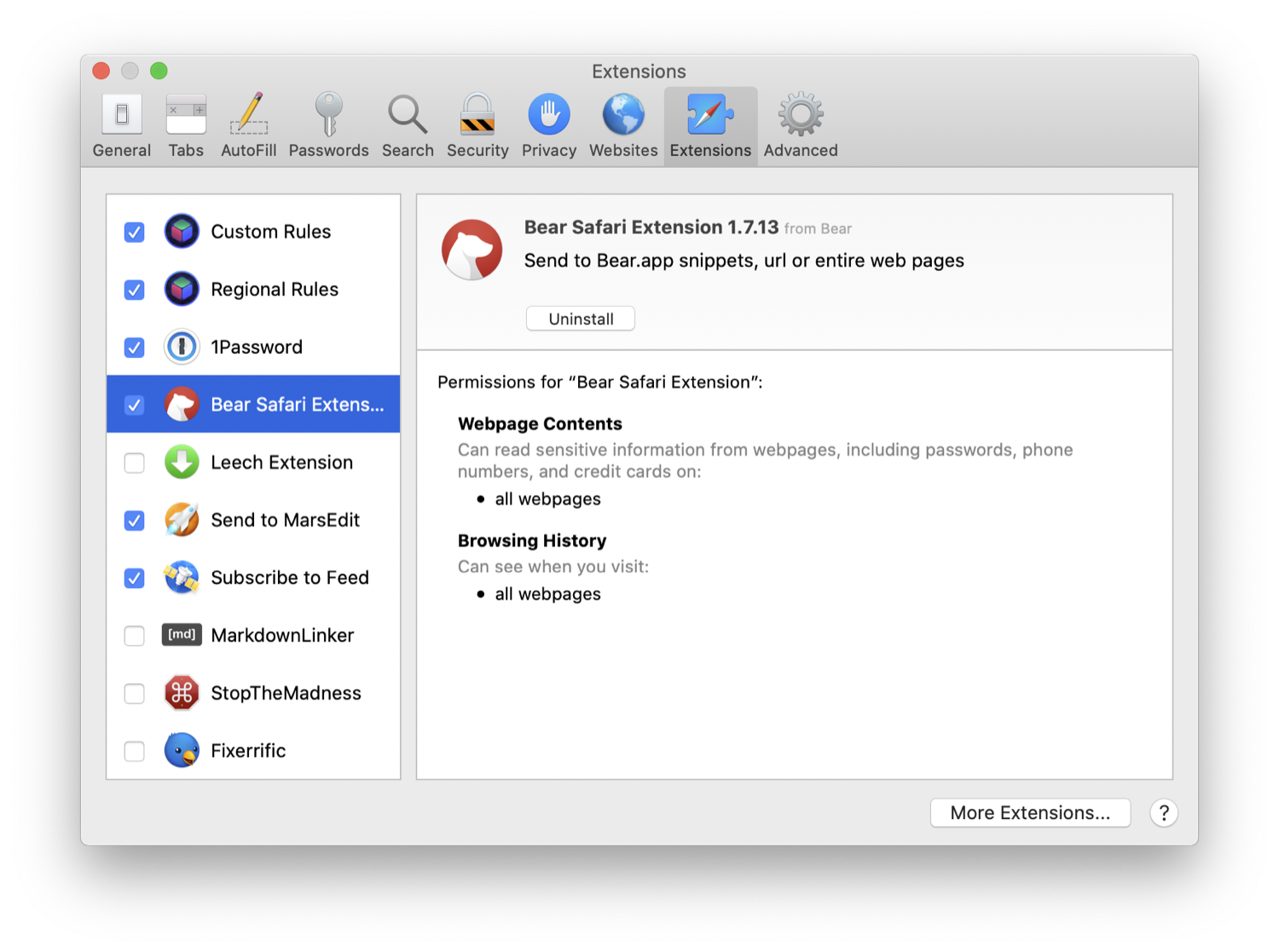Uninstall the Bear Safari Extension
Viewport: 1279px width, 952px height.
581,319
